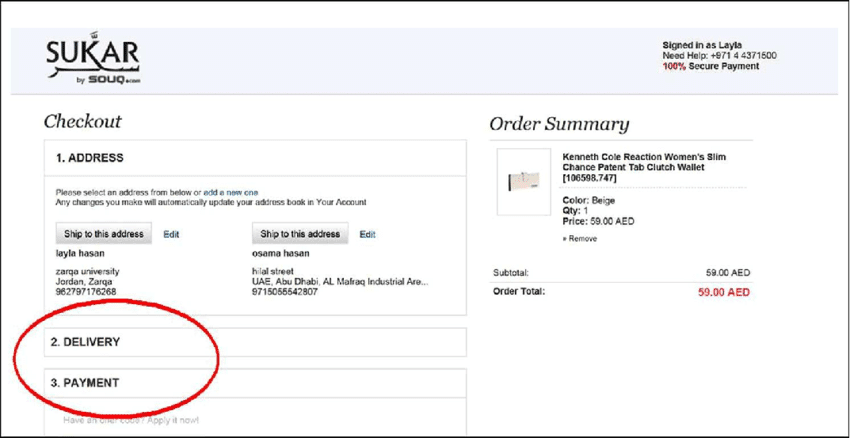850x438 pixels.
Task: Select layla hasan's phone number 962797176268
Action: [86, 292]
